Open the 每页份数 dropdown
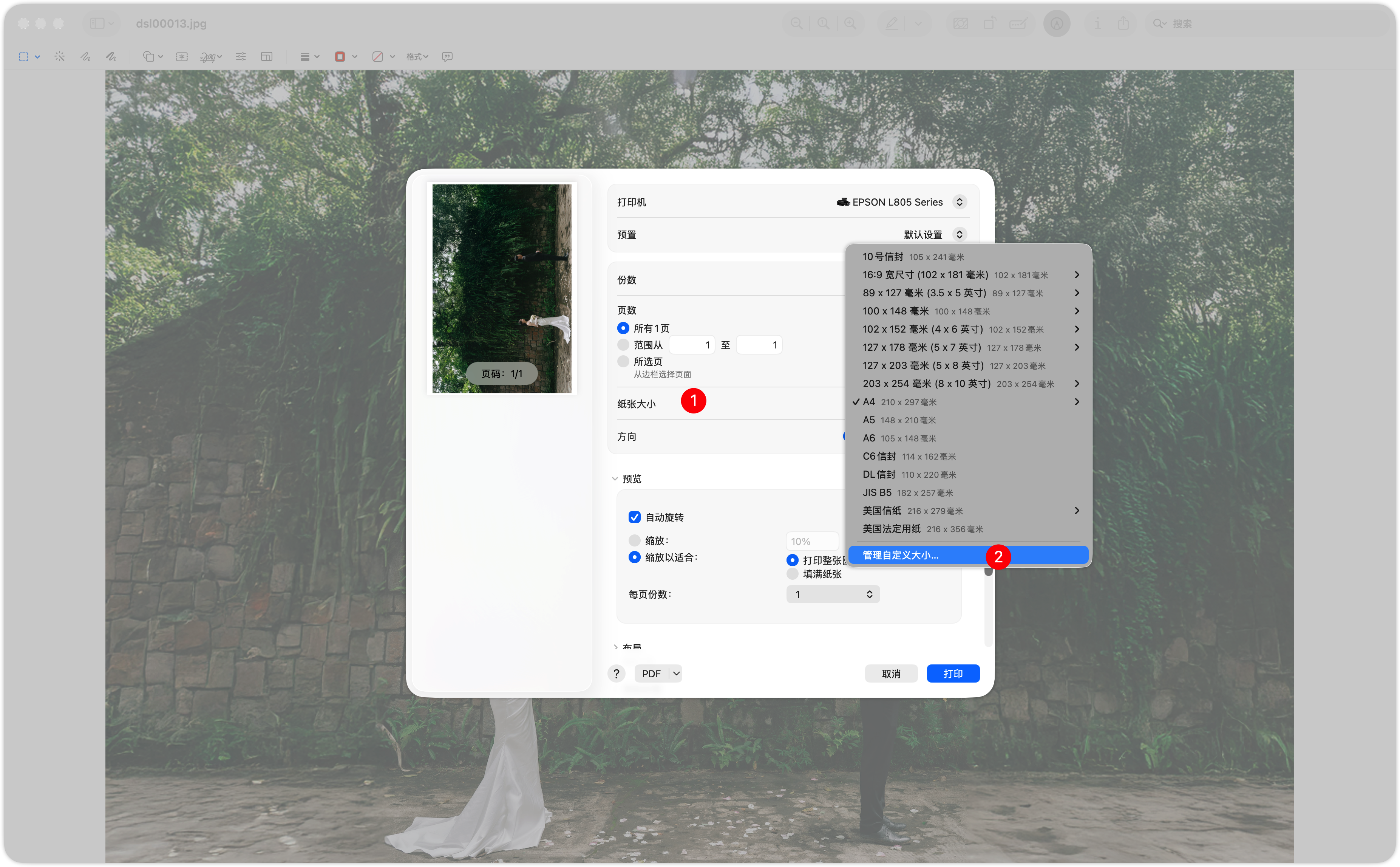1400x867 pixels. [x=833, y=594]
